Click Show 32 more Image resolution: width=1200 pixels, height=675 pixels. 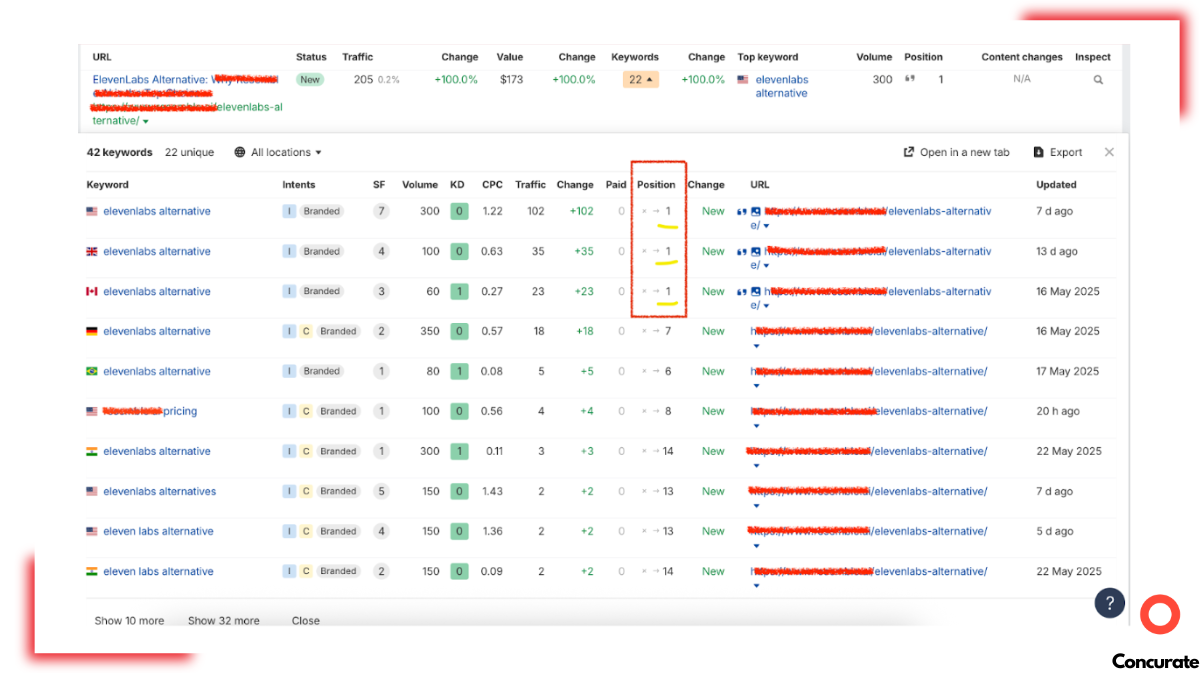224,621
